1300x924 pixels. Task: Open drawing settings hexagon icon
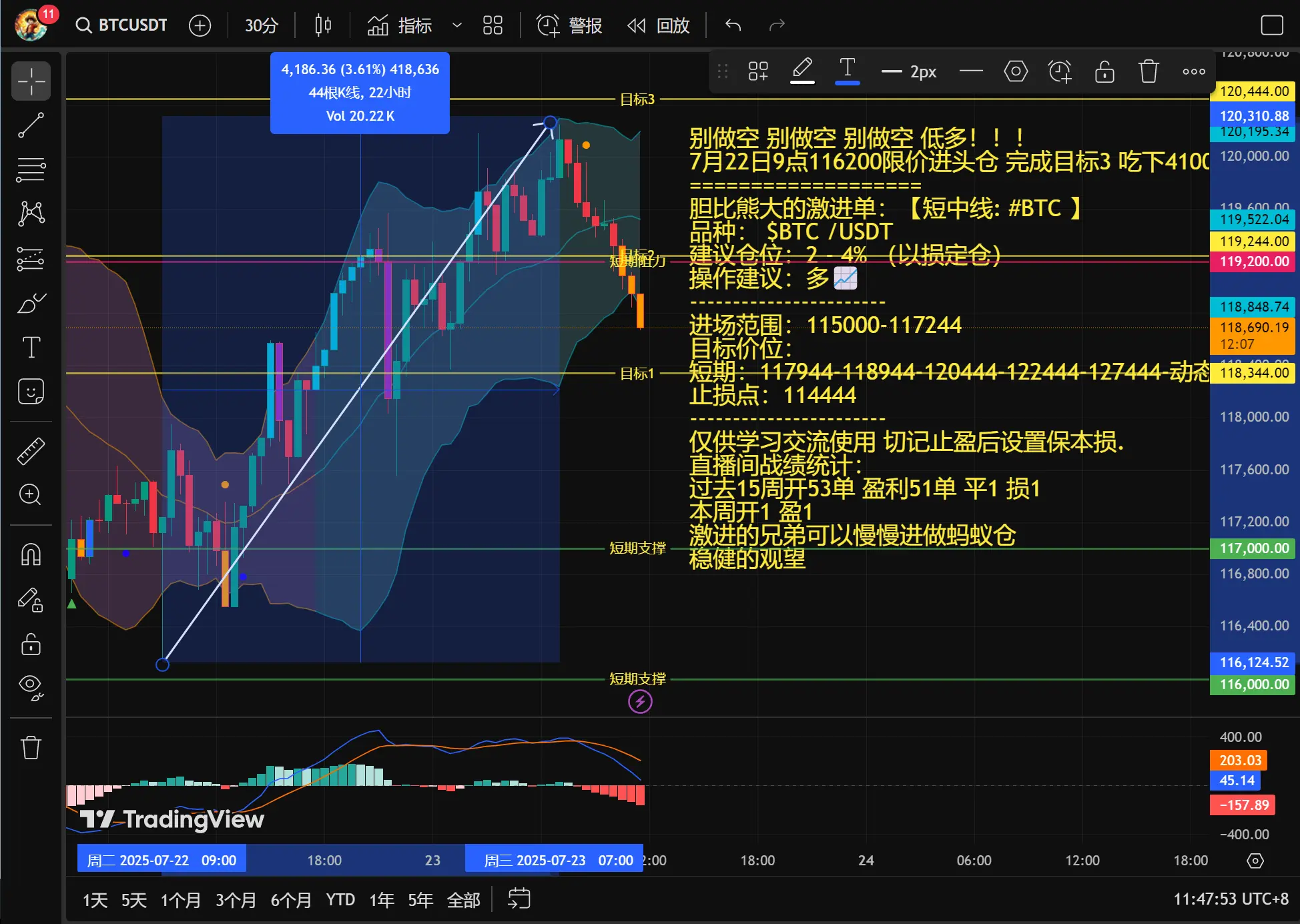click(1016, 71)
